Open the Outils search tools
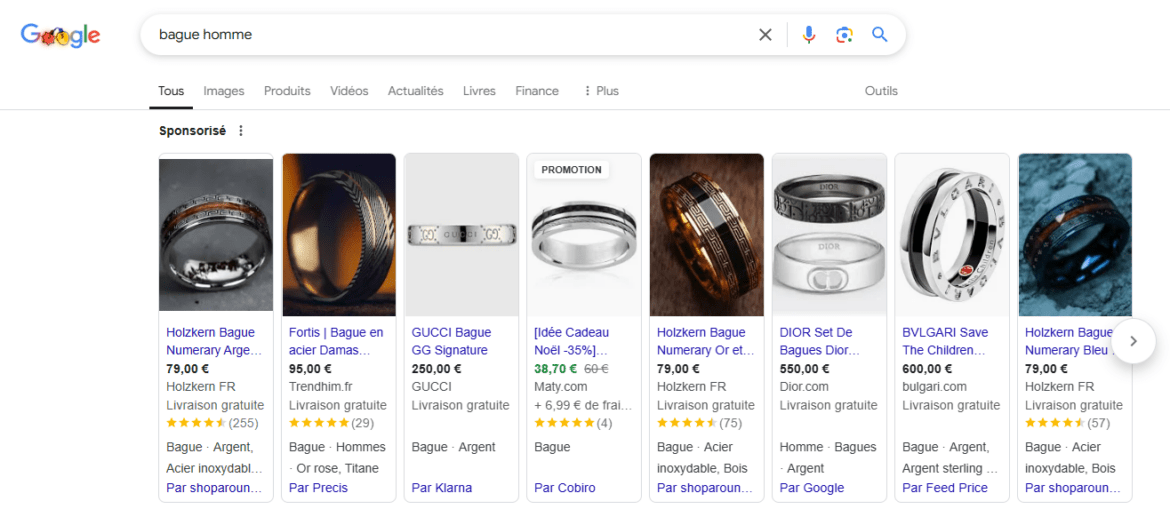 tap(881, 91)
